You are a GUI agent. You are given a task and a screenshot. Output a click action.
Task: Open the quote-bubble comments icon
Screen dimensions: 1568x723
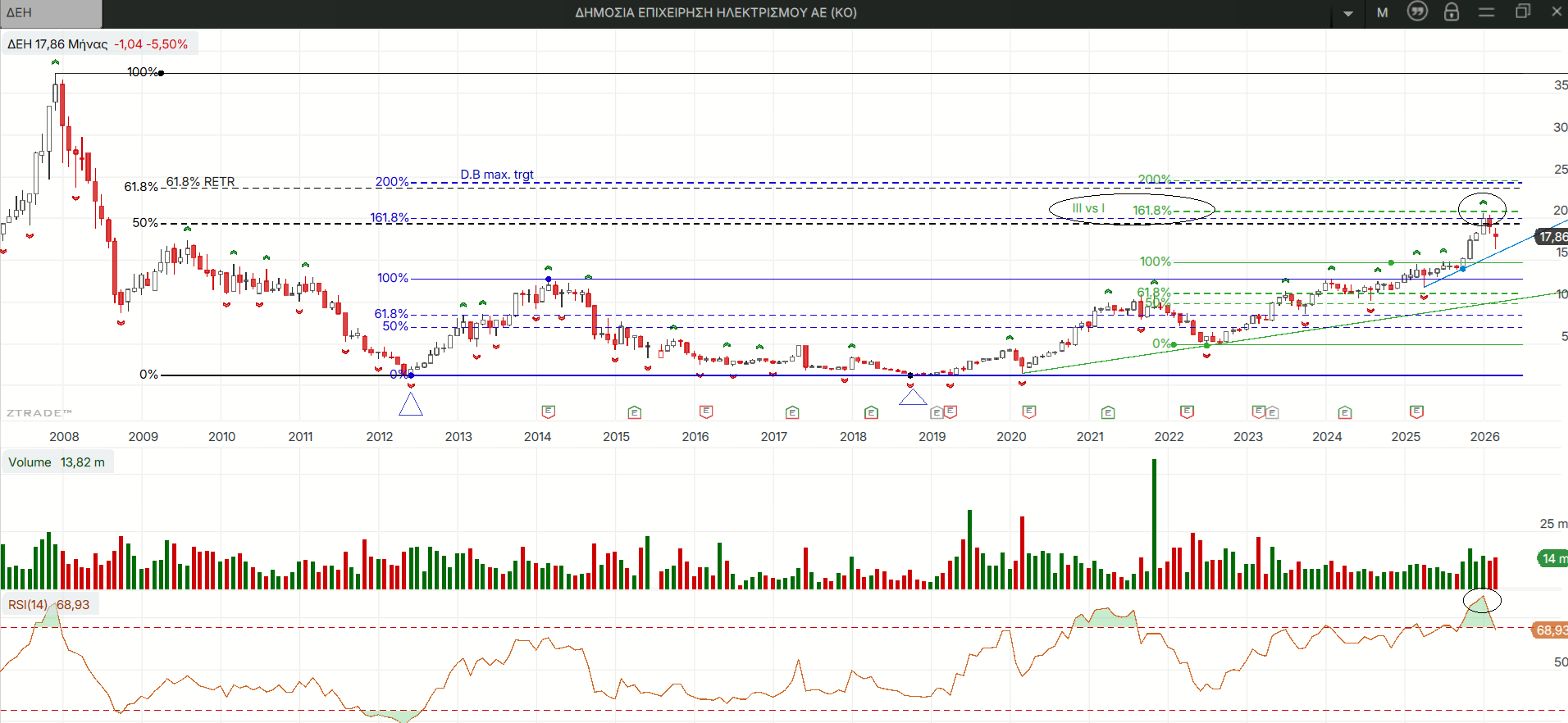[x=1417, y=11]
